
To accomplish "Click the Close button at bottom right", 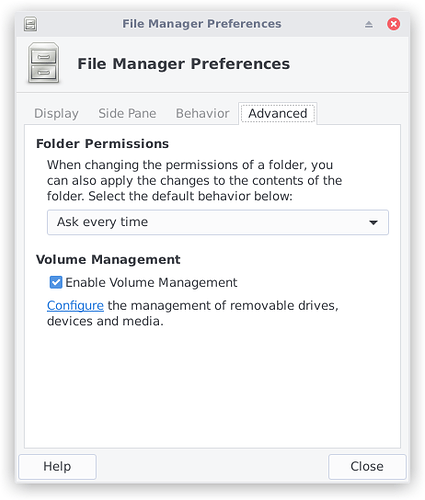I will pos(367,466).
